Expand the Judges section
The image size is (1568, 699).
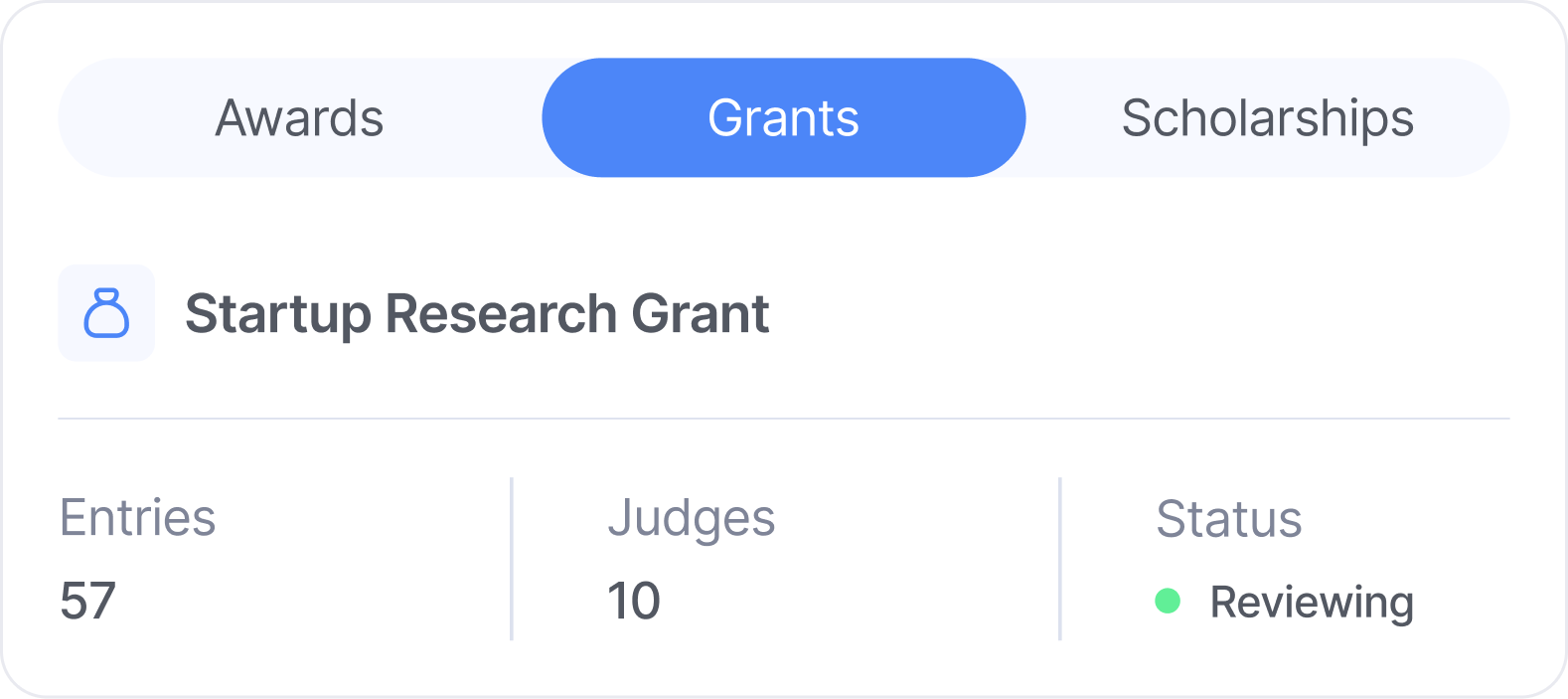(693, 517)
